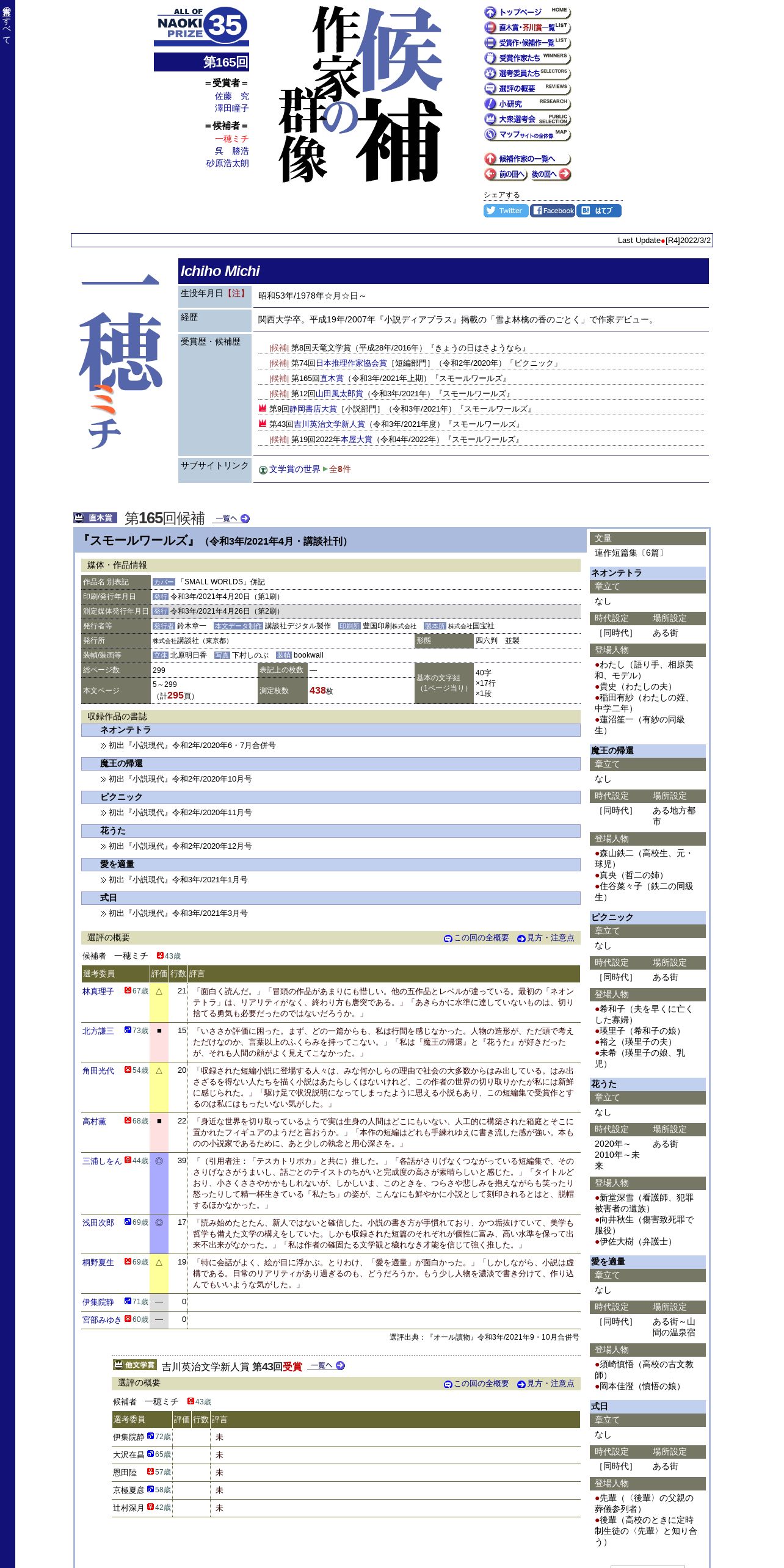Open 静岡書店大賞 link
The height and width of the screenshot is (1568, 784).
point(313,409)
